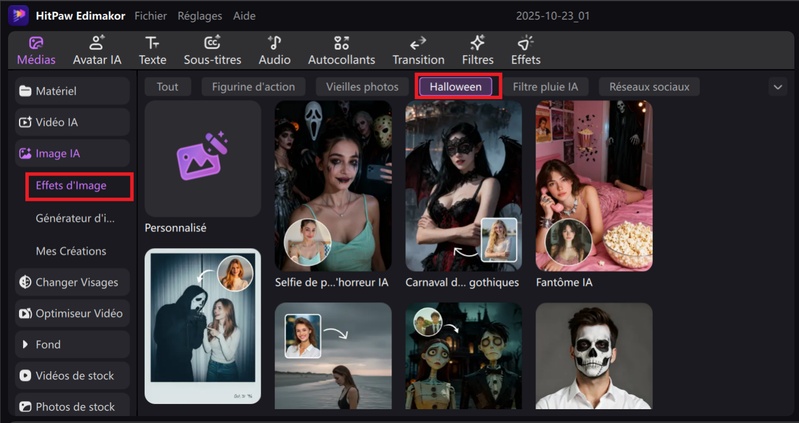Select the Vieilles photos tab

tap(362, 87)
